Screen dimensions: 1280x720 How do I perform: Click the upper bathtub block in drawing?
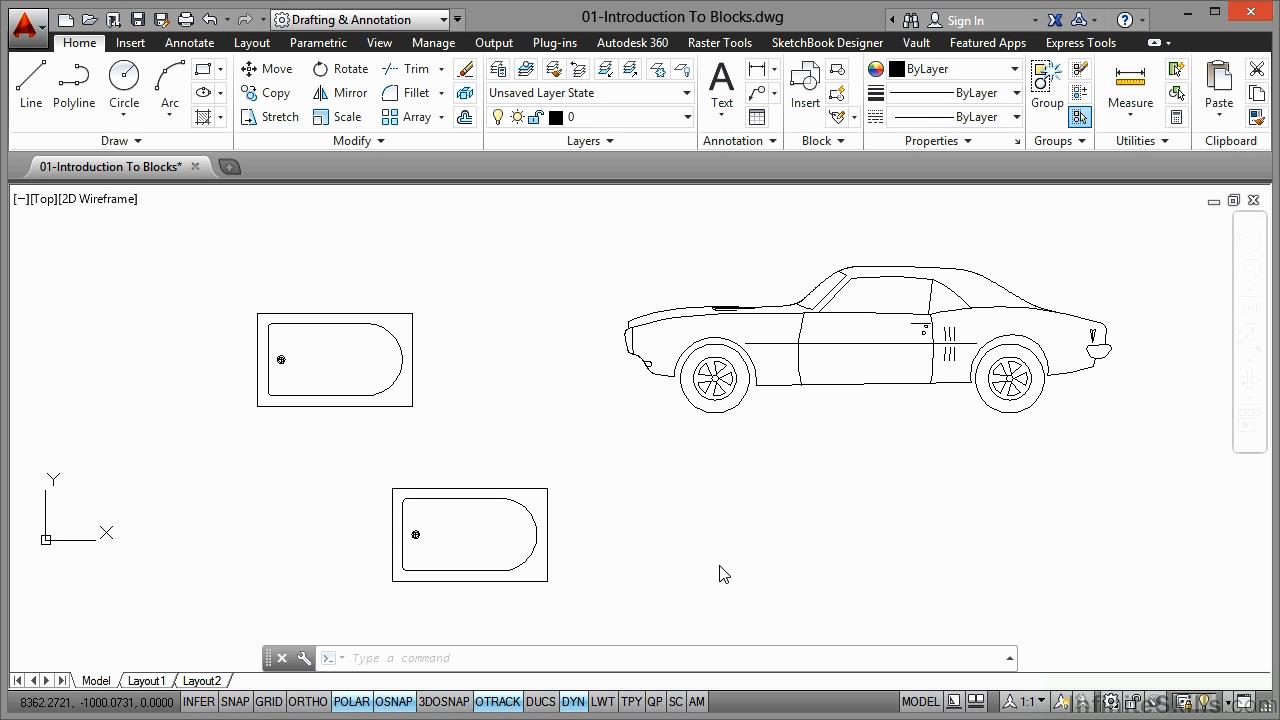click(x=335, y=360)
